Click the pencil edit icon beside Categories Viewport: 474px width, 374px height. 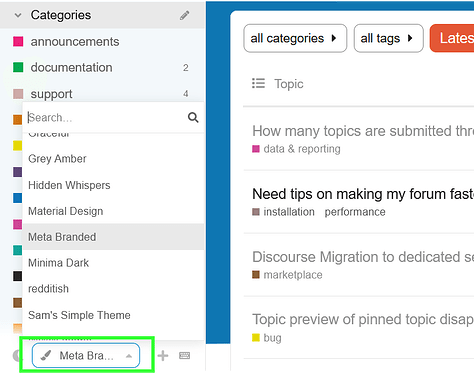[184, 15]
